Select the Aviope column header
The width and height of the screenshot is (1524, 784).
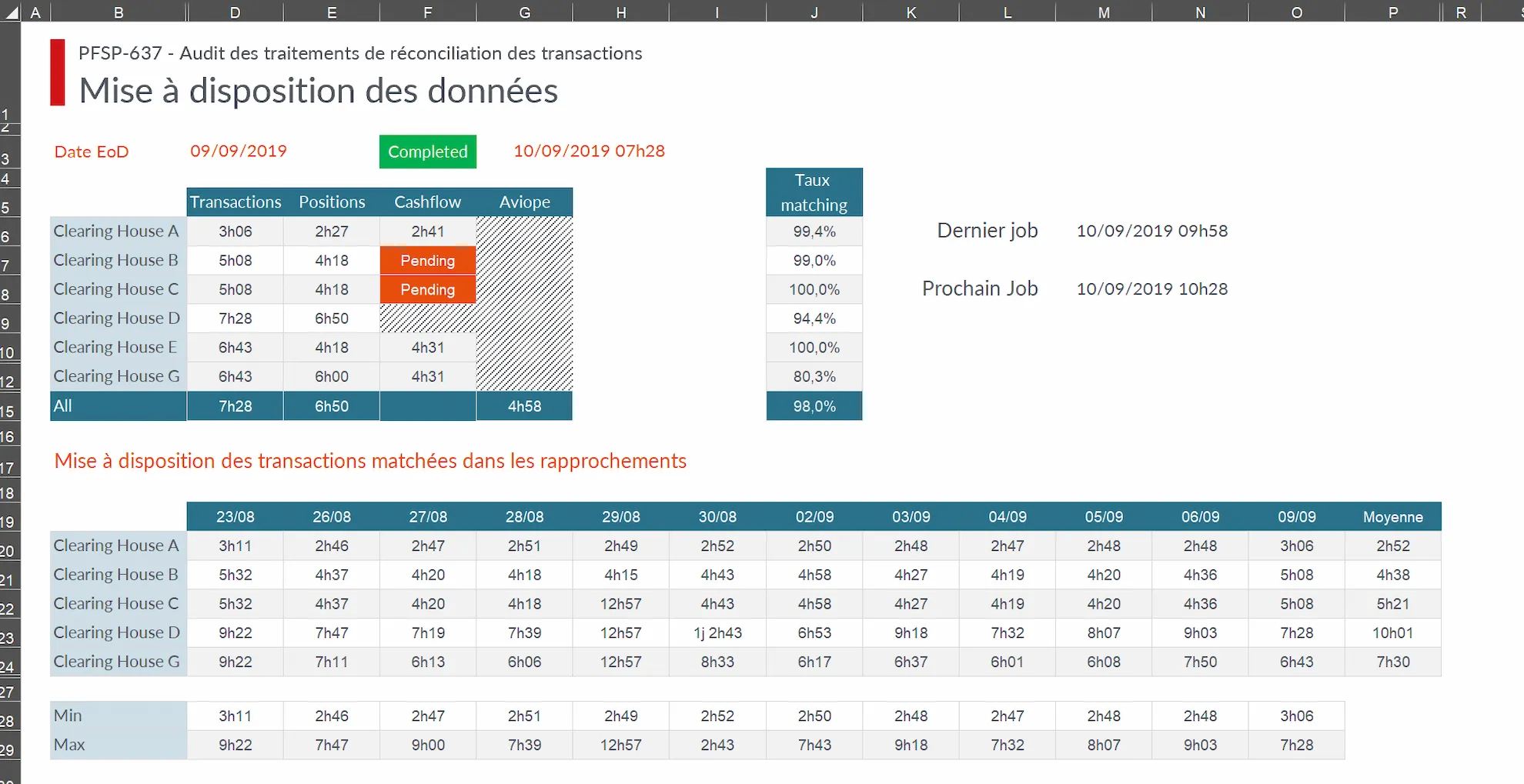point(524,202)
